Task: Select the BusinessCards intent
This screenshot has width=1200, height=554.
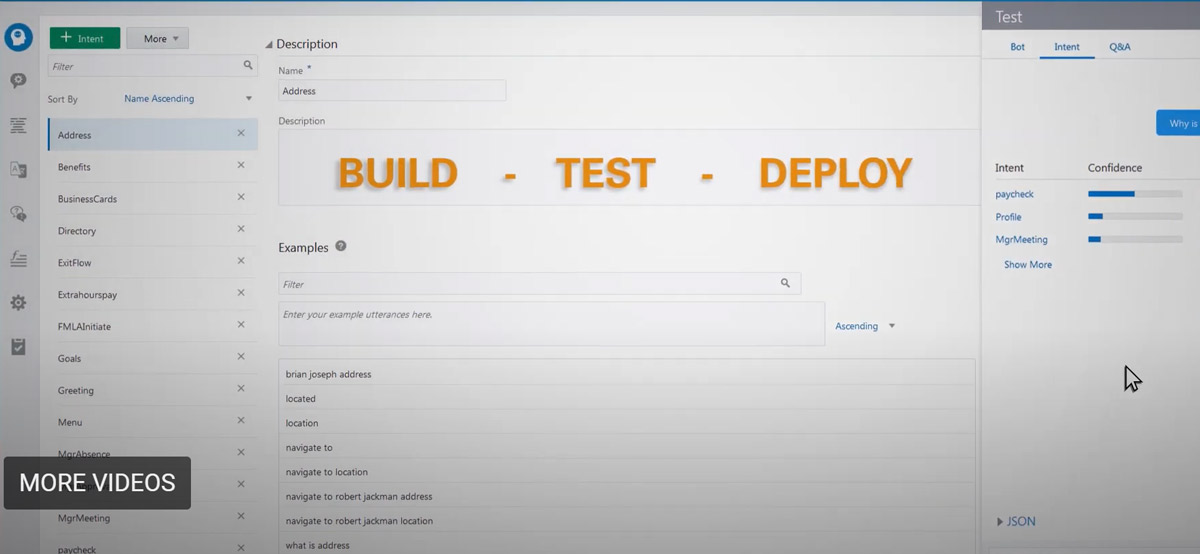Action: 153,199
